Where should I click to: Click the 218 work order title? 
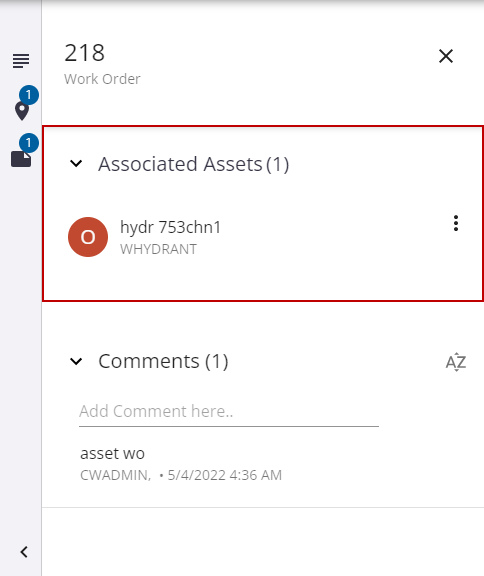pos(85,53)
